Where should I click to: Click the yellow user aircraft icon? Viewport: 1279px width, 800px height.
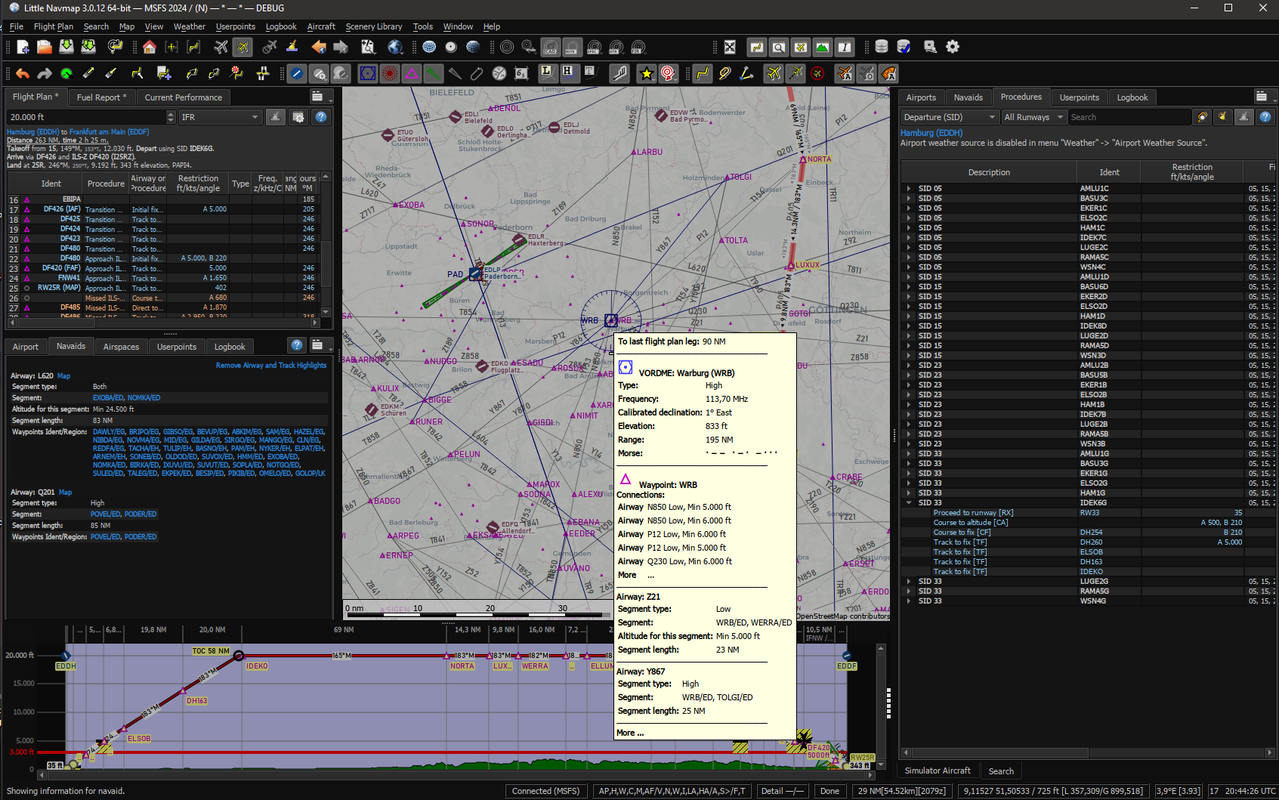(x=773, y=73)
